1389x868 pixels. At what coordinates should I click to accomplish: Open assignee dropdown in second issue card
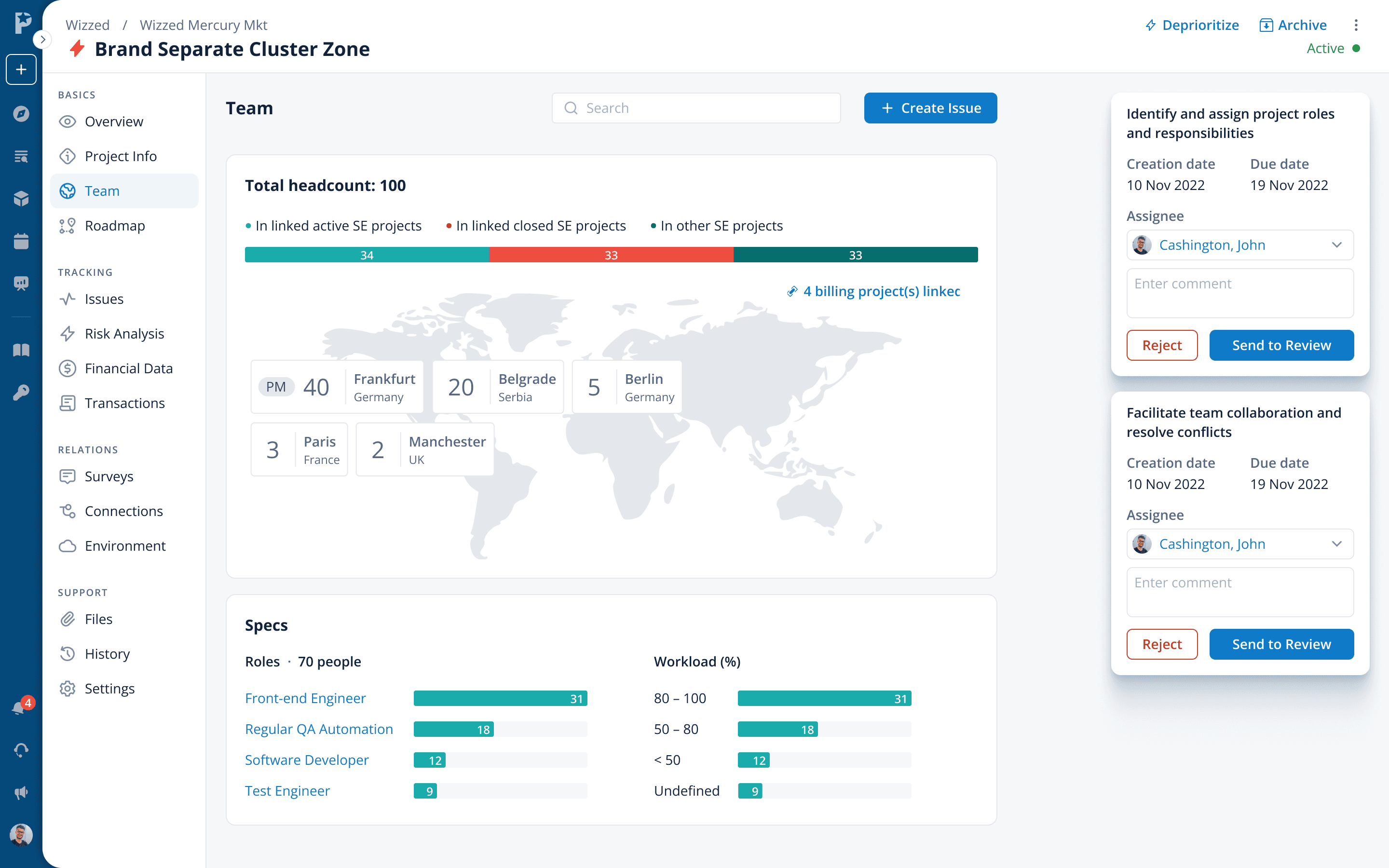pyautogui.click(x=1240, y=543)
